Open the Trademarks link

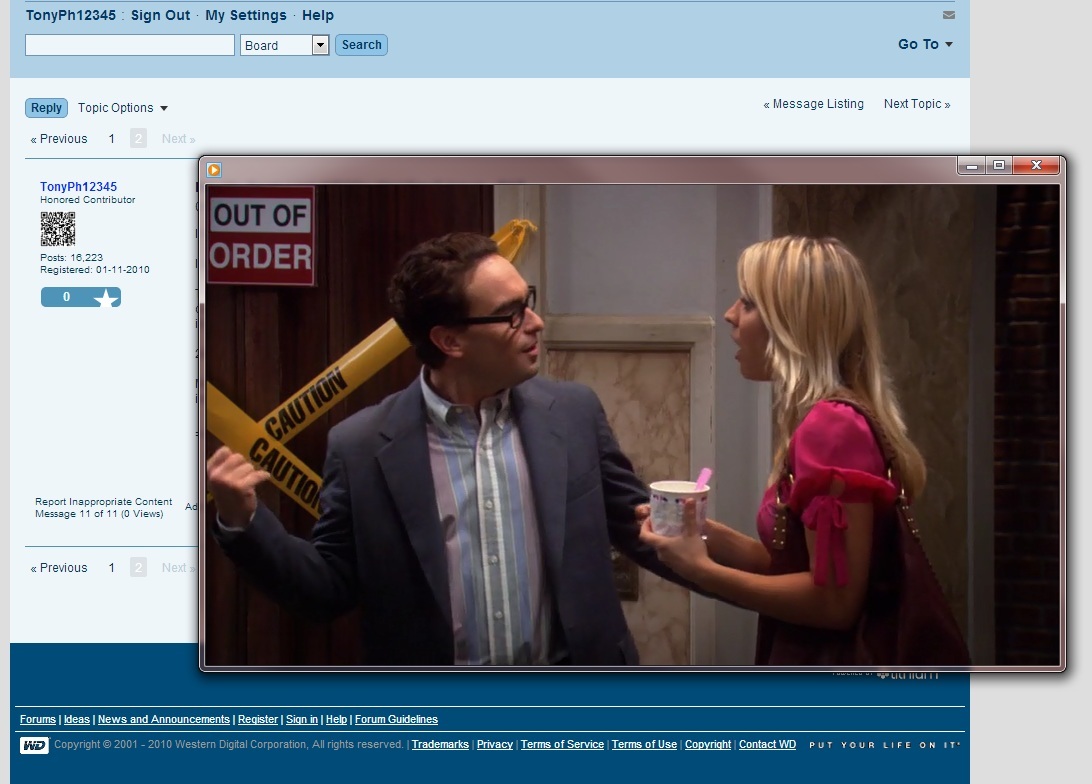pyautogui.click(x=440, y=744)
